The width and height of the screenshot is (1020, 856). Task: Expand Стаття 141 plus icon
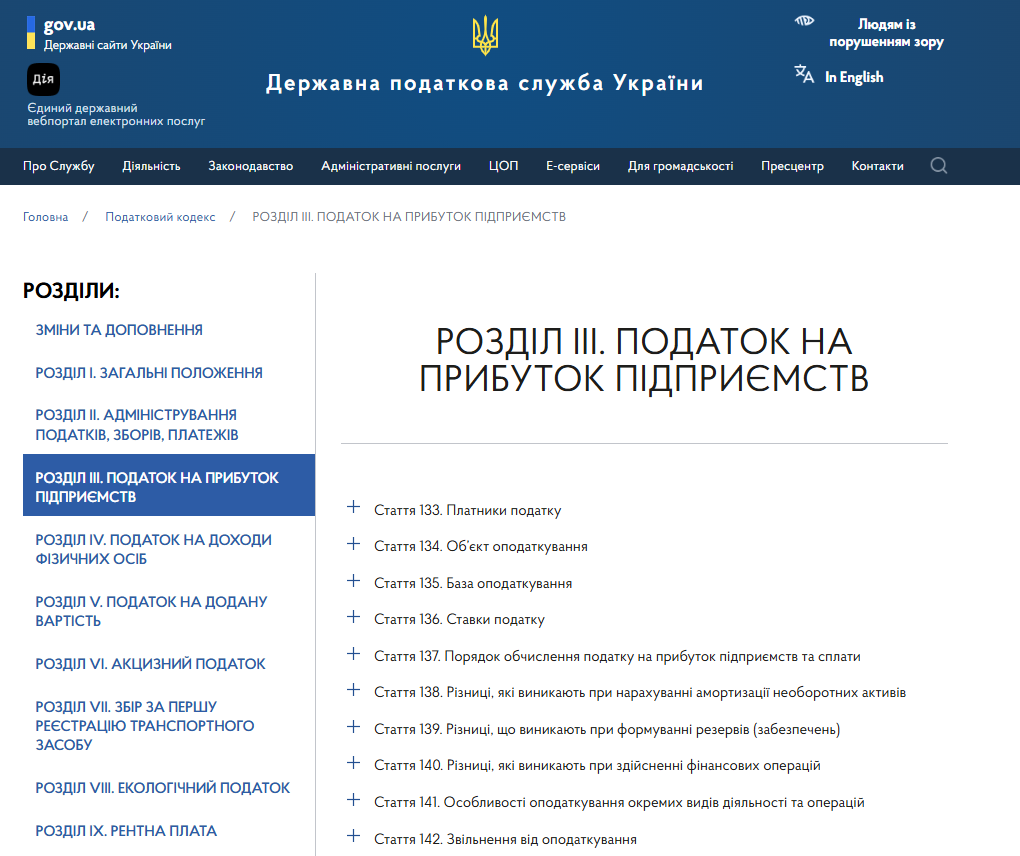pos(353,799)
